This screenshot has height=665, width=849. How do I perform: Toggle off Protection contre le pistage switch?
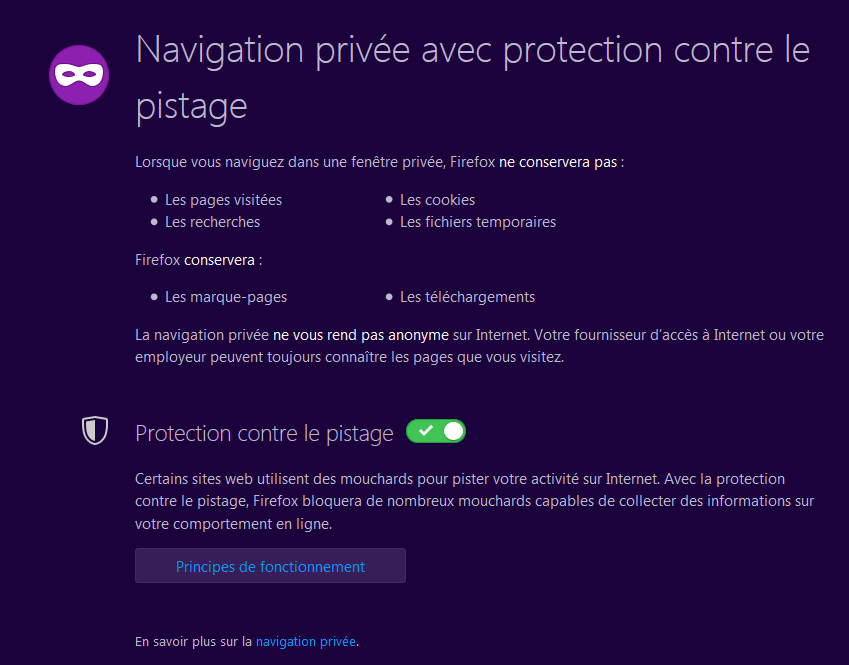click(436, 431)
